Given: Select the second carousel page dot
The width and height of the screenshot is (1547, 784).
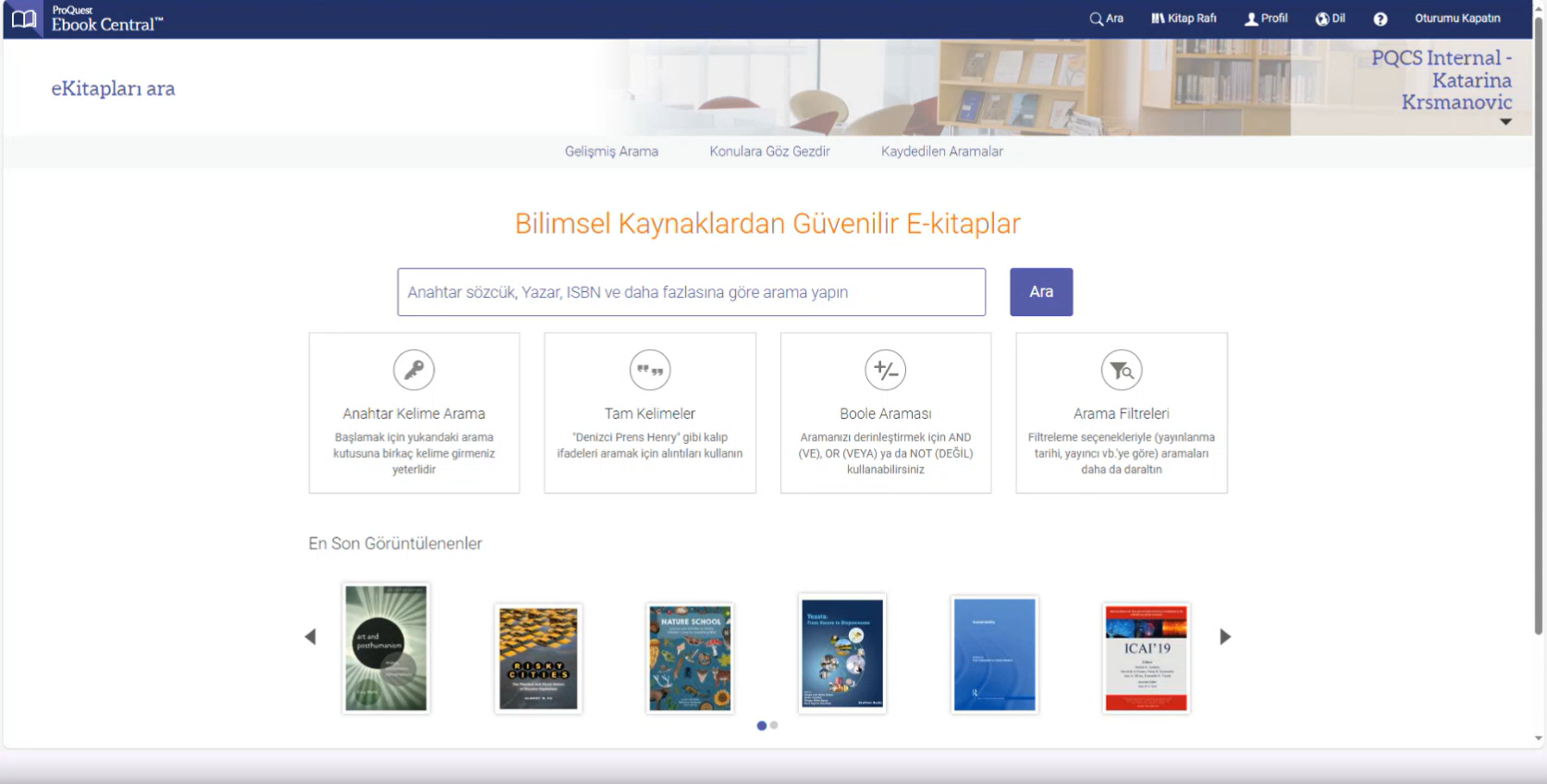Looking at the screenshot, I should point(774,726).
